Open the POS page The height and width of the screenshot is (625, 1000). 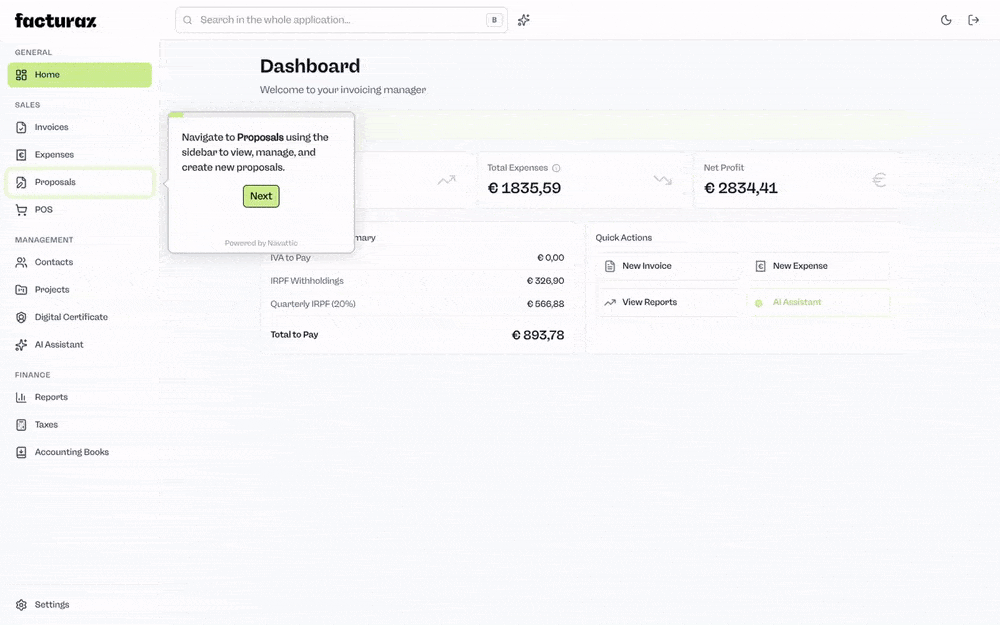point(80,210)
